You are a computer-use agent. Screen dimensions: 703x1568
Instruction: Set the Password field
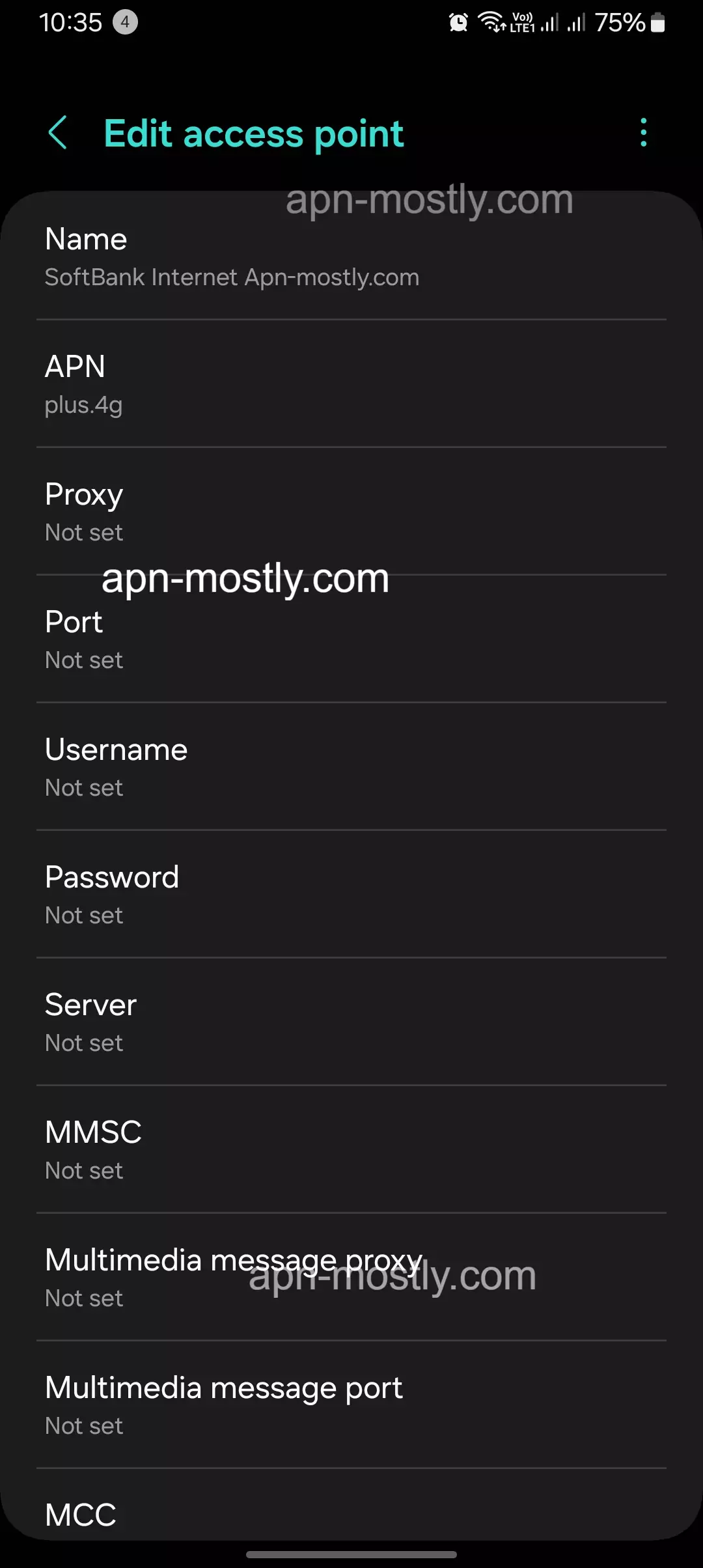click(x=351, y=895)
